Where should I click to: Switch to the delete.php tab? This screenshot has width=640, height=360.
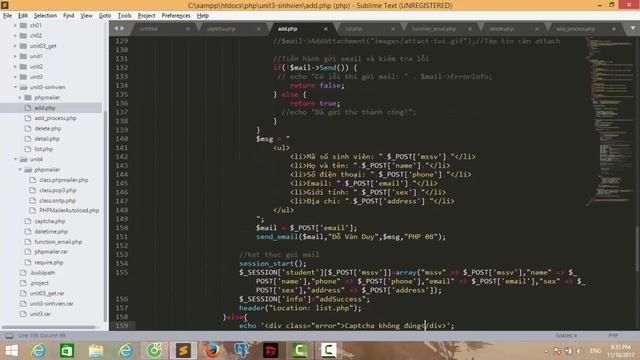[501, 29]
